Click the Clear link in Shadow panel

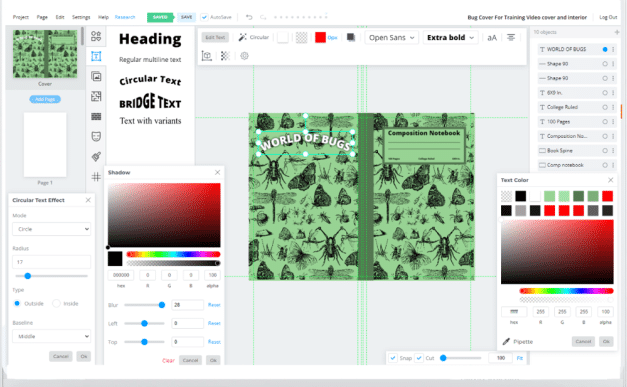click(x=168, y=360)
